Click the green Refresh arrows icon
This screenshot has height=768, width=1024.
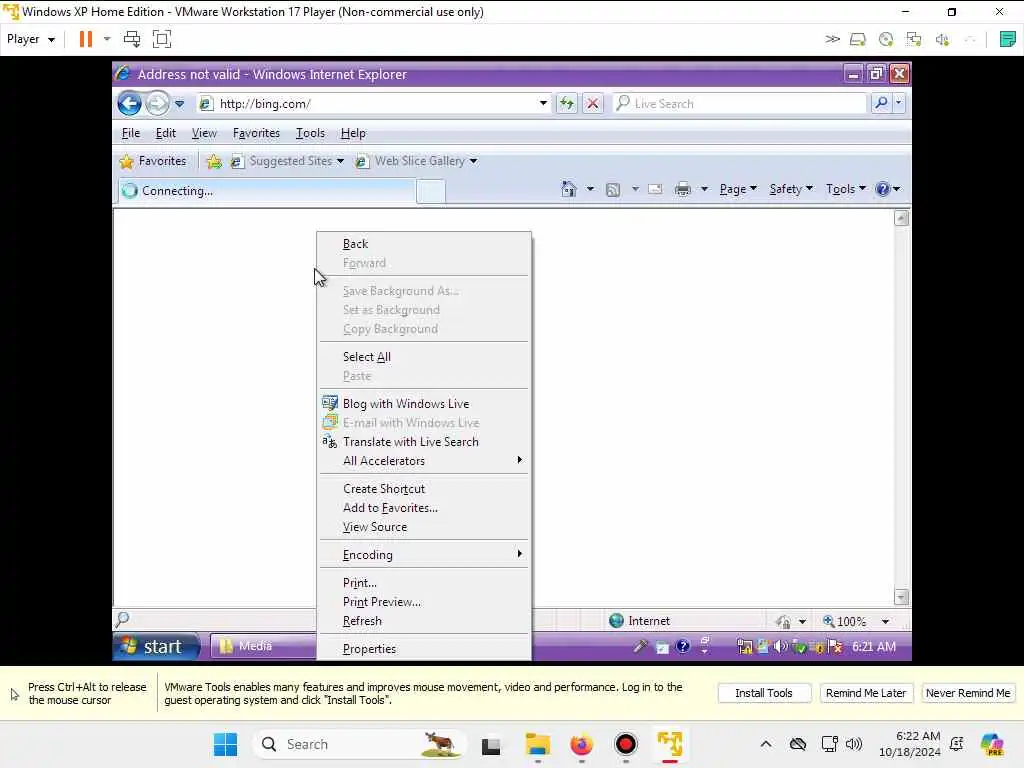point(566,103)
